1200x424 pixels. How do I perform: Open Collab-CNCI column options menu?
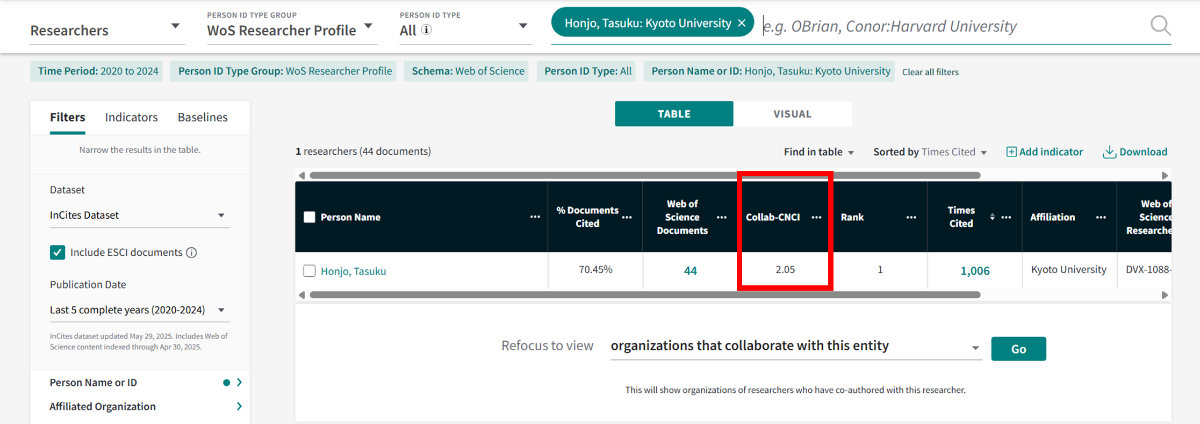click(817, 217)
